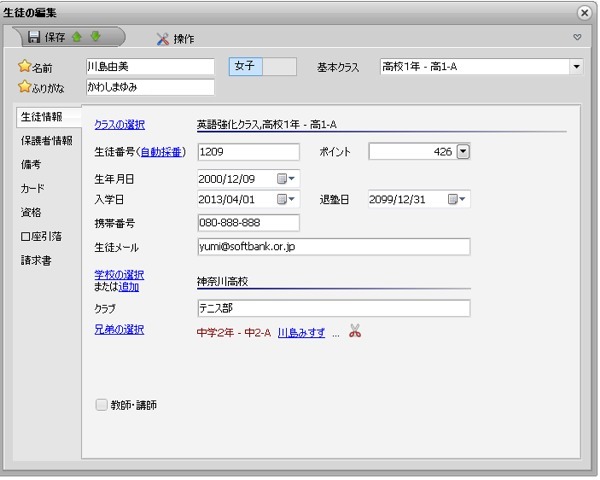The image size is (600, 480).
Task: Open the 請求書 tab
Action: point(36,260)
